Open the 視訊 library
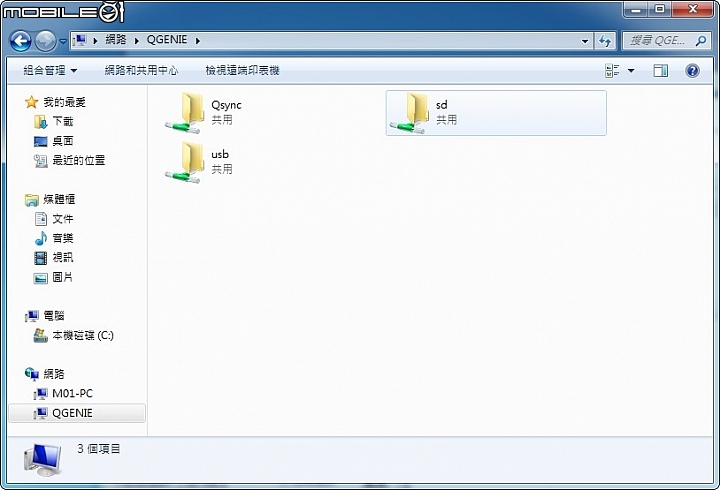This screenshot has height=490, width=720. pos(63,257)
